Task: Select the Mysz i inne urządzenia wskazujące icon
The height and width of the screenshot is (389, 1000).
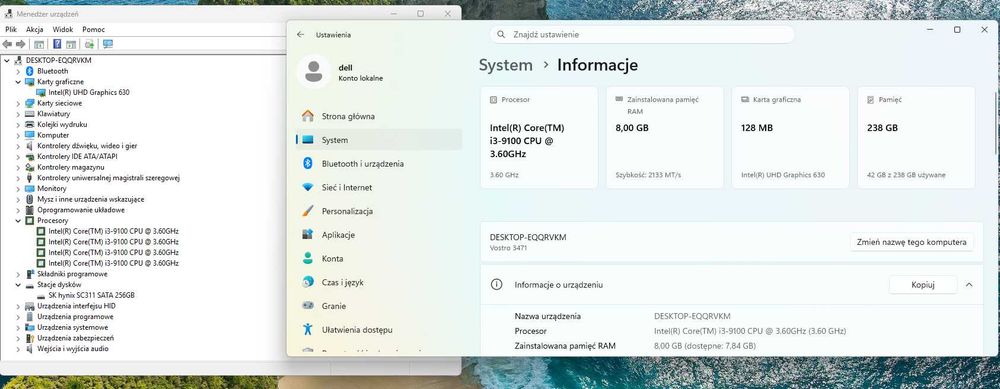Action: click(29, 199)
